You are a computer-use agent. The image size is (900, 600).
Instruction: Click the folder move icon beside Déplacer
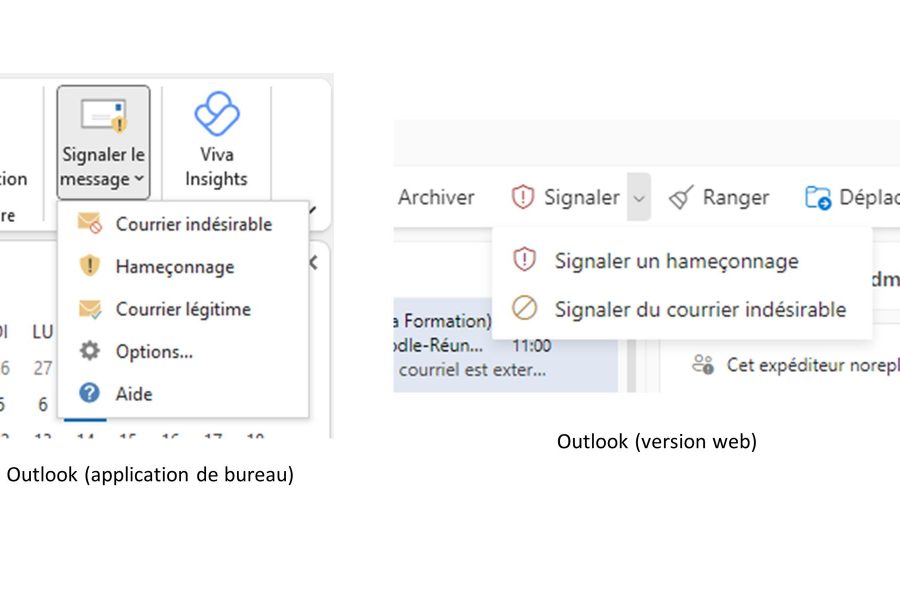click(818, 198)
